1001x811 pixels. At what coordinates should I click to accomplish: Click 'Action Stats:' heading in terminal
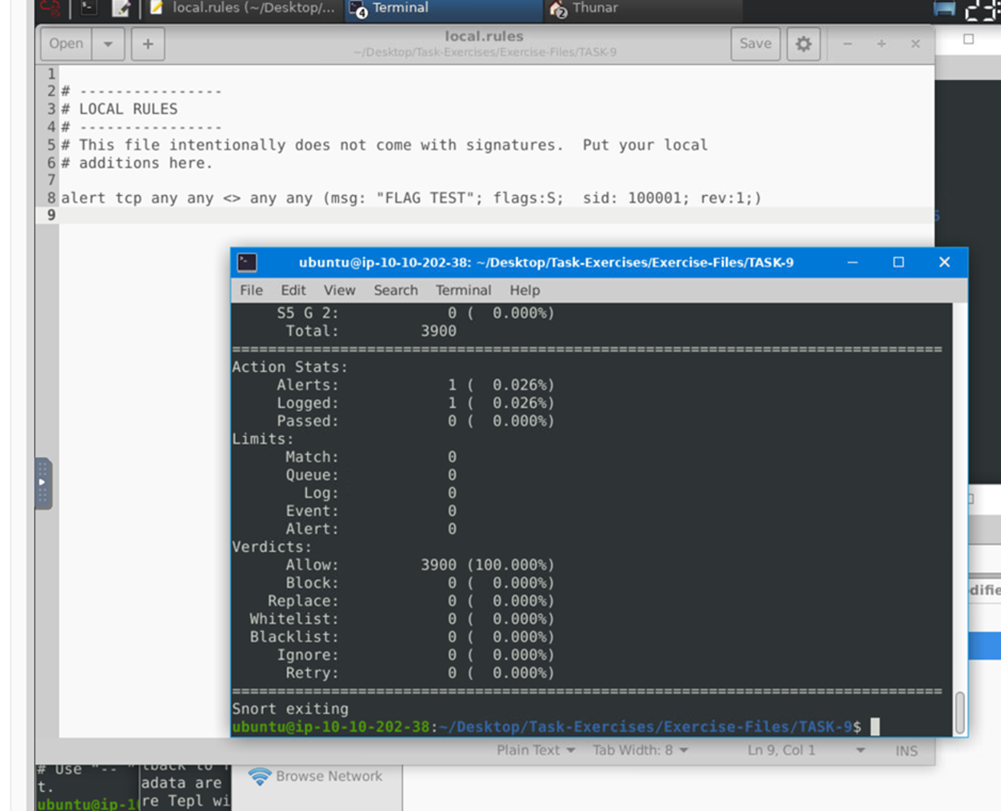coord(290,367)
